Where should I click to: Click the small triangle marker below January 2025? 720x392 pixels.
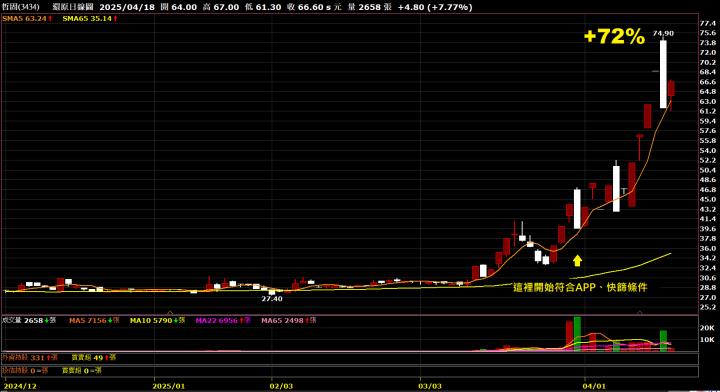point(170,313)
